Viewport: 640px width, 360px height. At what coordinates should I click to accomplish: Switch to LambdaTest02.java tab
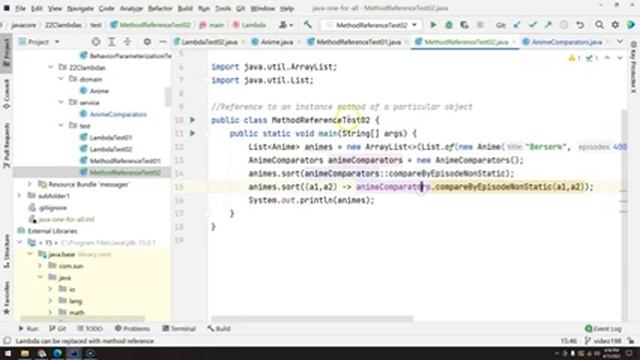209,42
